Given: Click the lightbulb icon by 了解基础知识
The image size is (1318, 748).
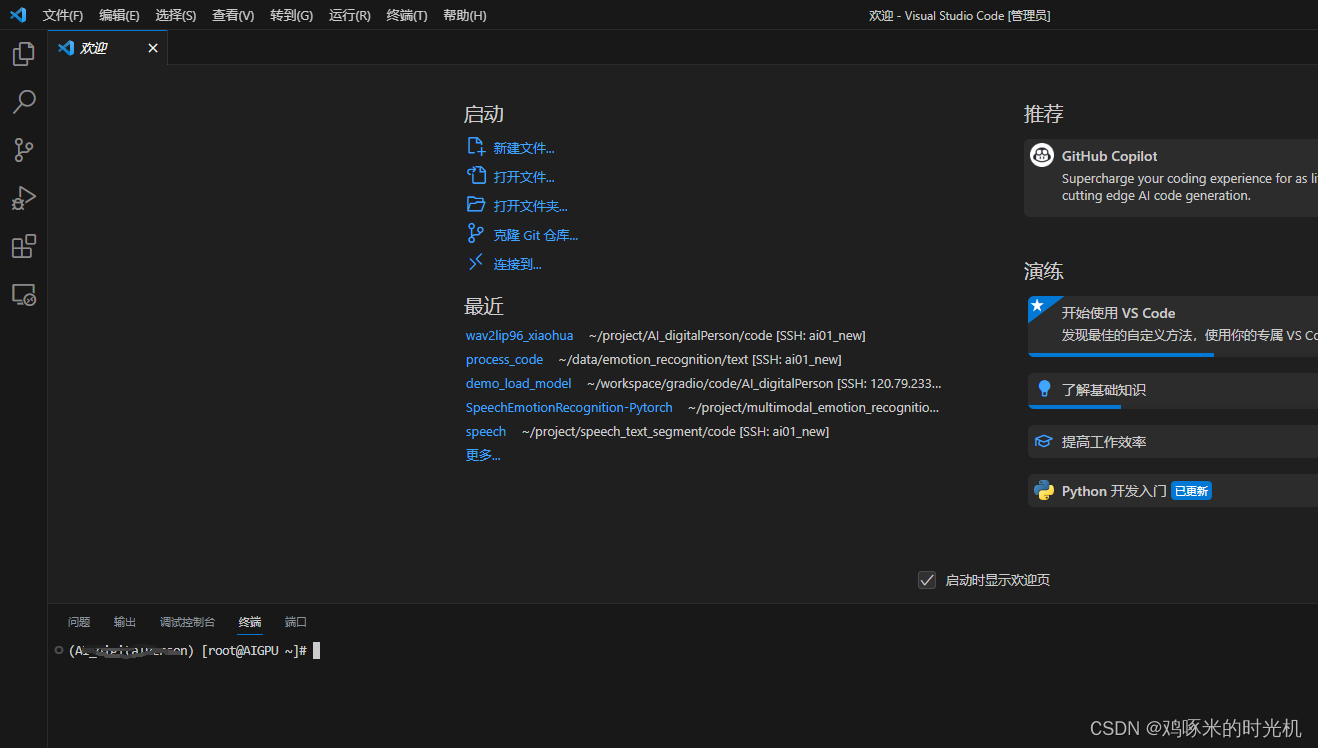Looking at the screenshot, I should click(1044, 389).
